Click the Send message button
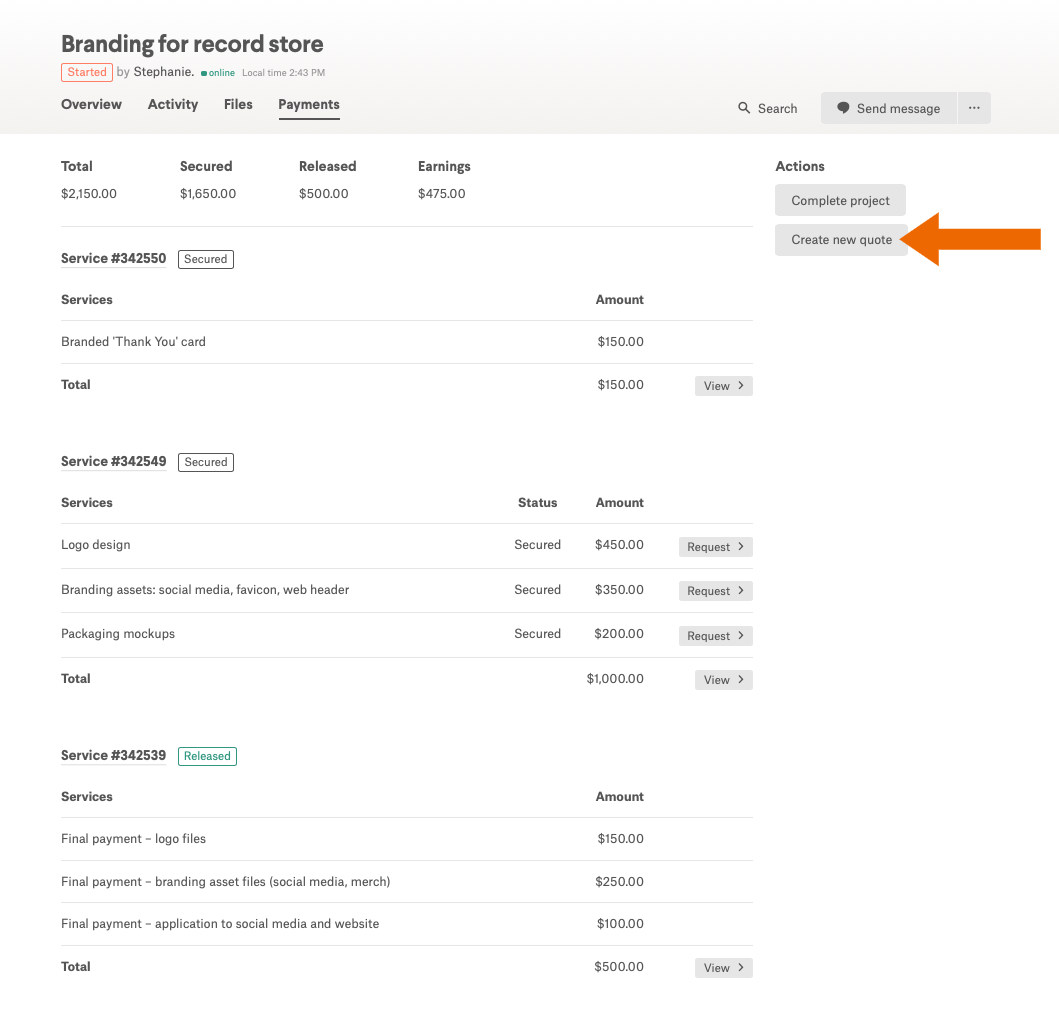Viewport: 1059px width, 1017px height. point(888,108)
